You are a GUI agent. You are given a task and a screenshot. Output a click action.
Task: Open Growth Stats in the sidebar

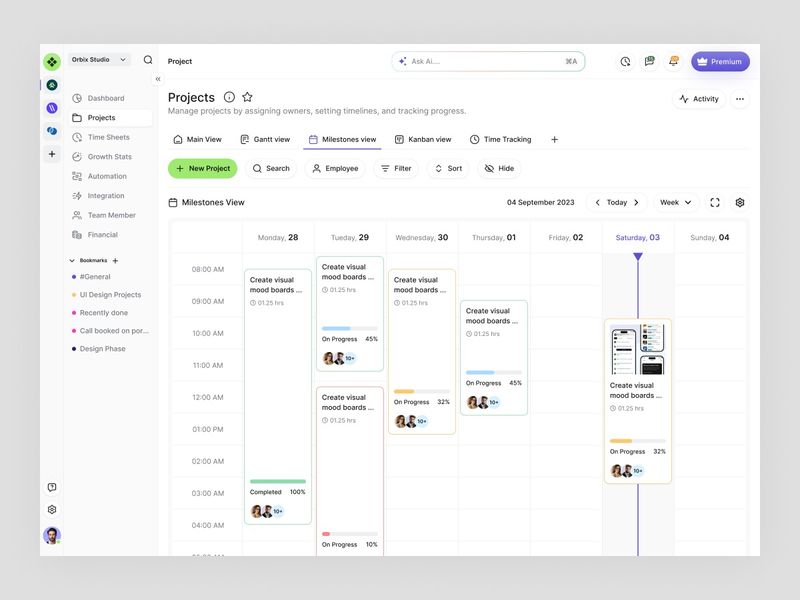(105, 156)
